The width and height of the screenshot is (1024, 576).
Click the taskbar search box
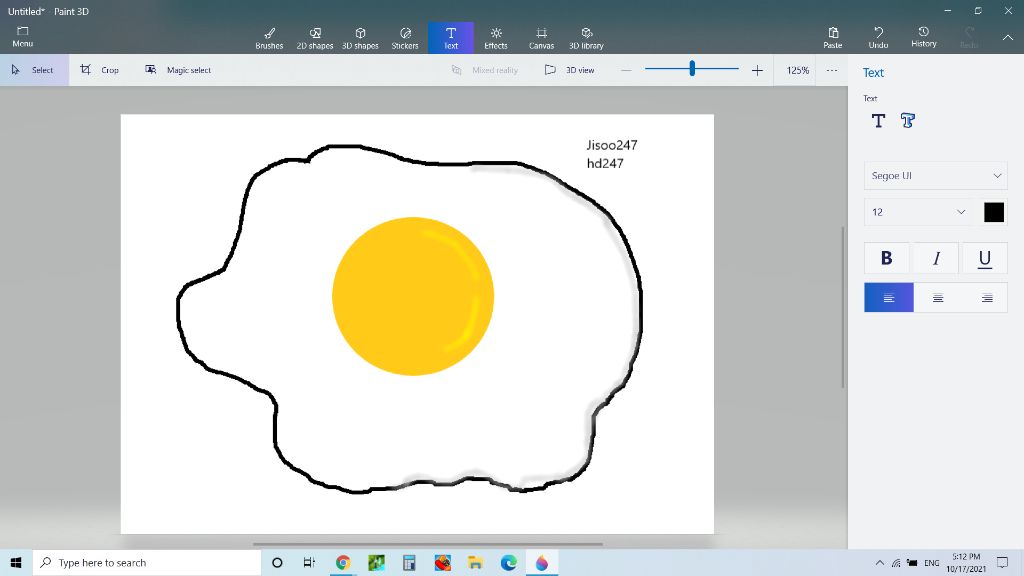[147, 562]
